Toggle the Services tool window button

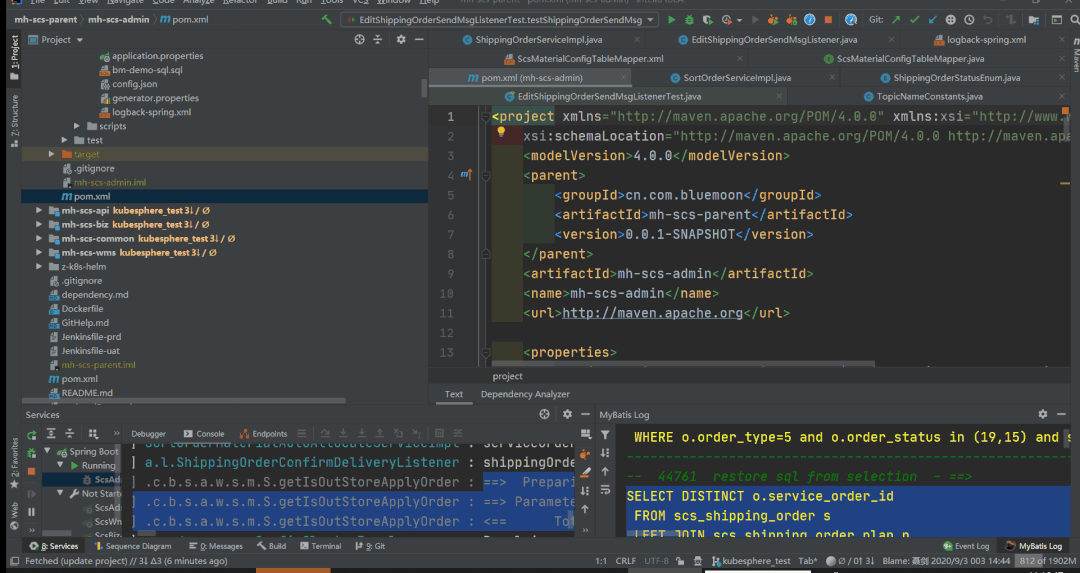click(53, 546)
